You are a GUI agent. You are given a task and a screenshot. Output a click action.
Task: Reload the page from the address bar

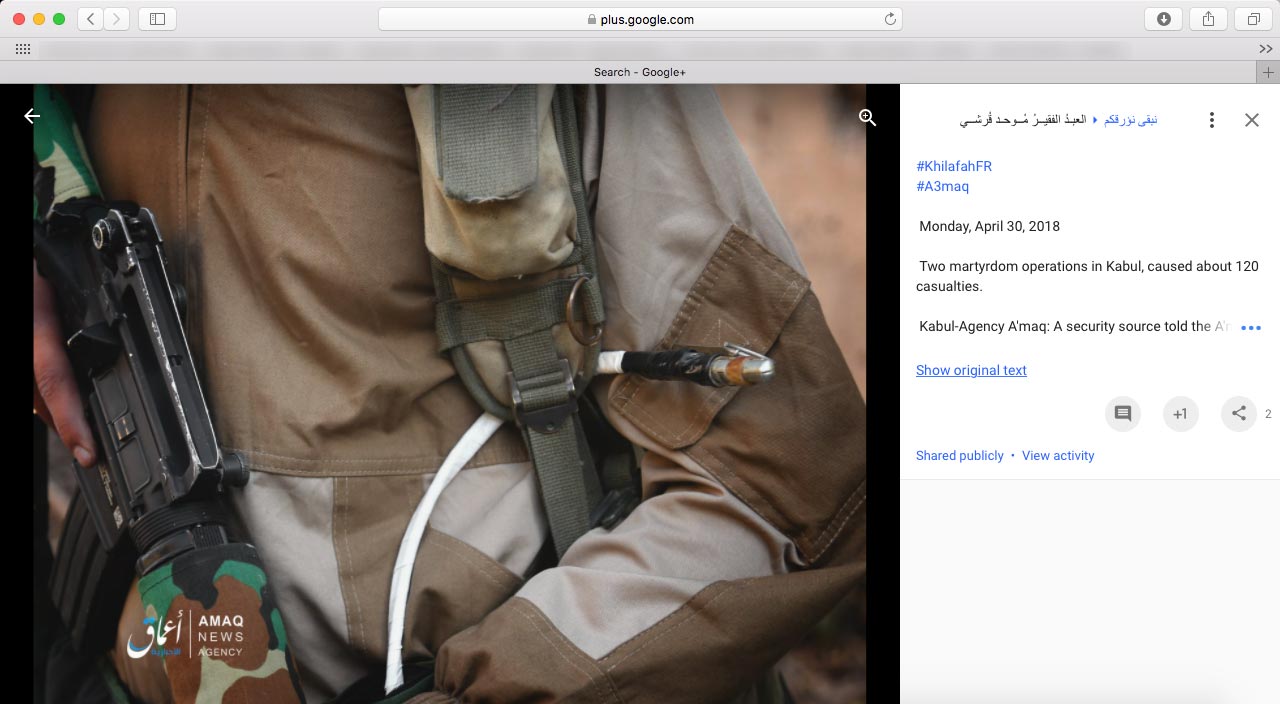pos(889,19)
